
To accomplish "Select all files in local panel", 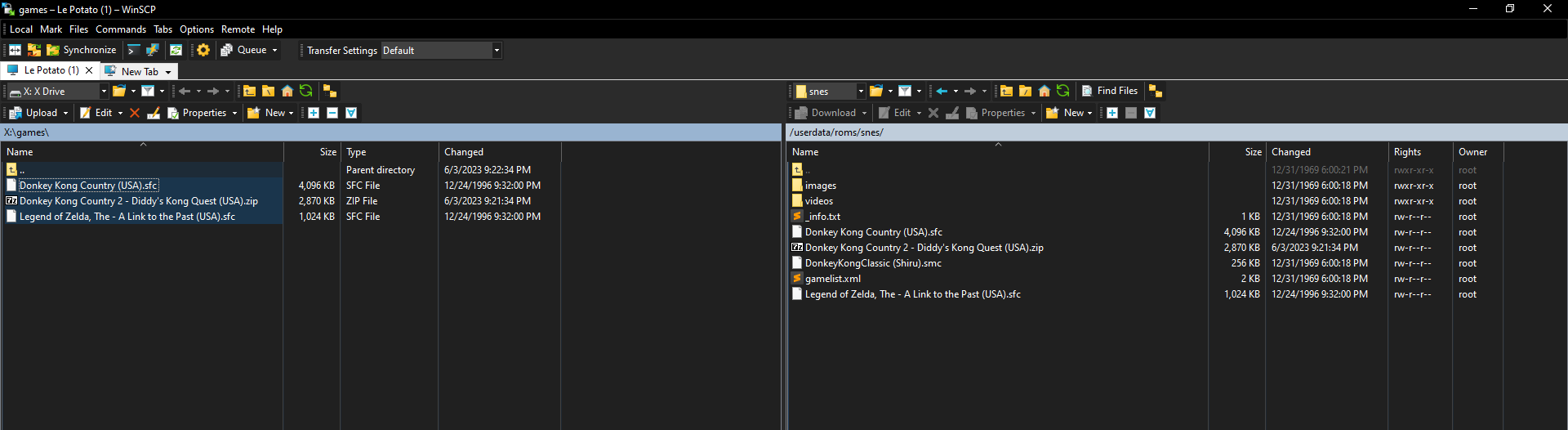I will click(314, 113).
